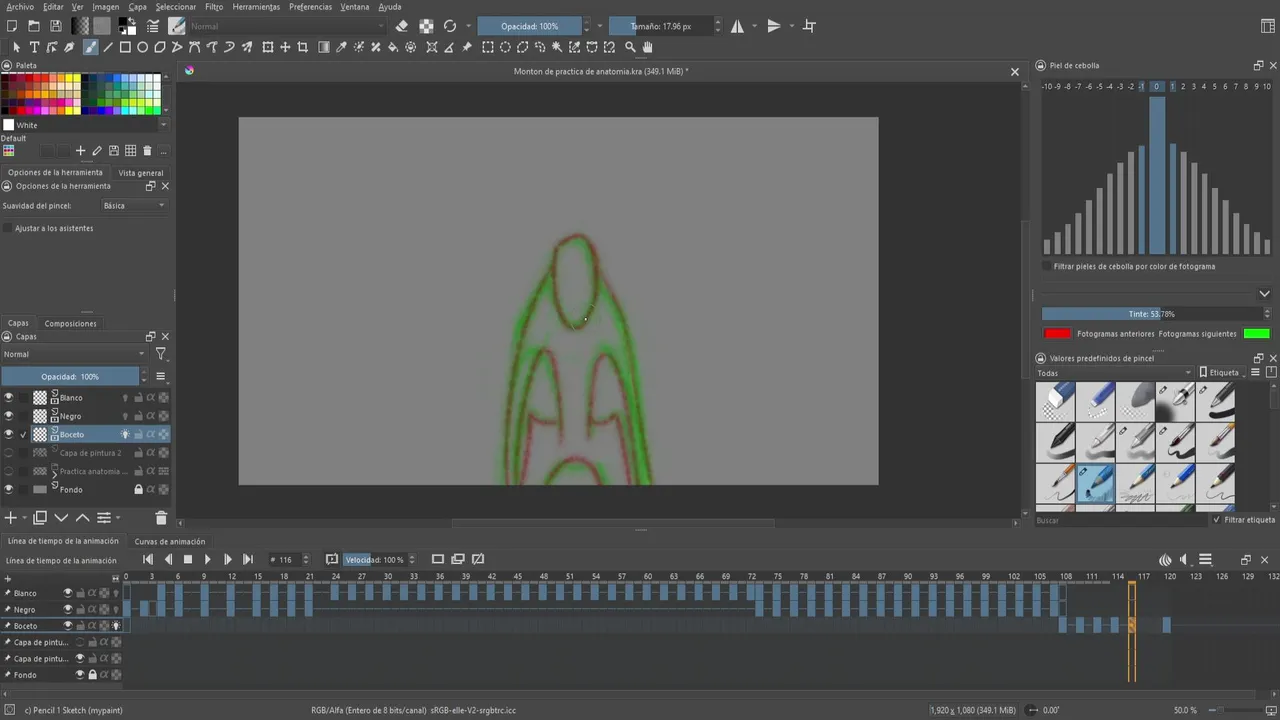This screenshot has height=720, width=1280.
Task: Toggle the Filtrar etiqueta checkbox
Action: [x=1217, y=520]
